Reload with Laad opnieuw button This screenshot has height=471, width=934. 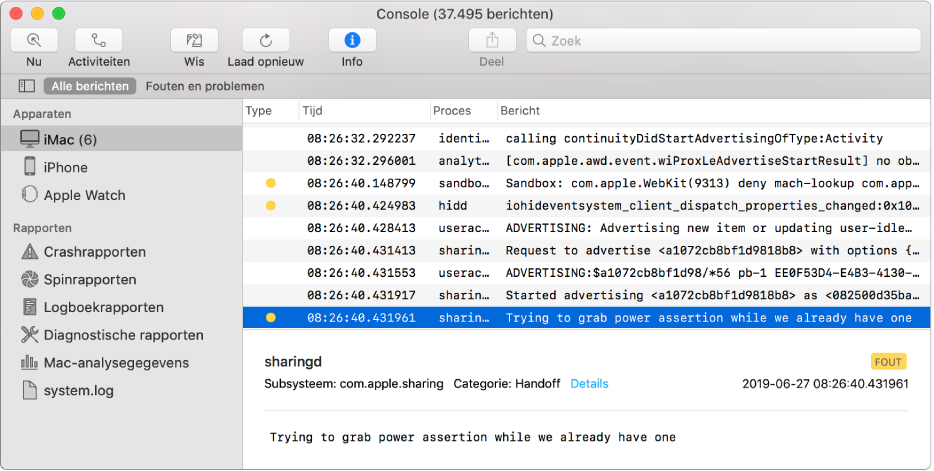(266, 40)
